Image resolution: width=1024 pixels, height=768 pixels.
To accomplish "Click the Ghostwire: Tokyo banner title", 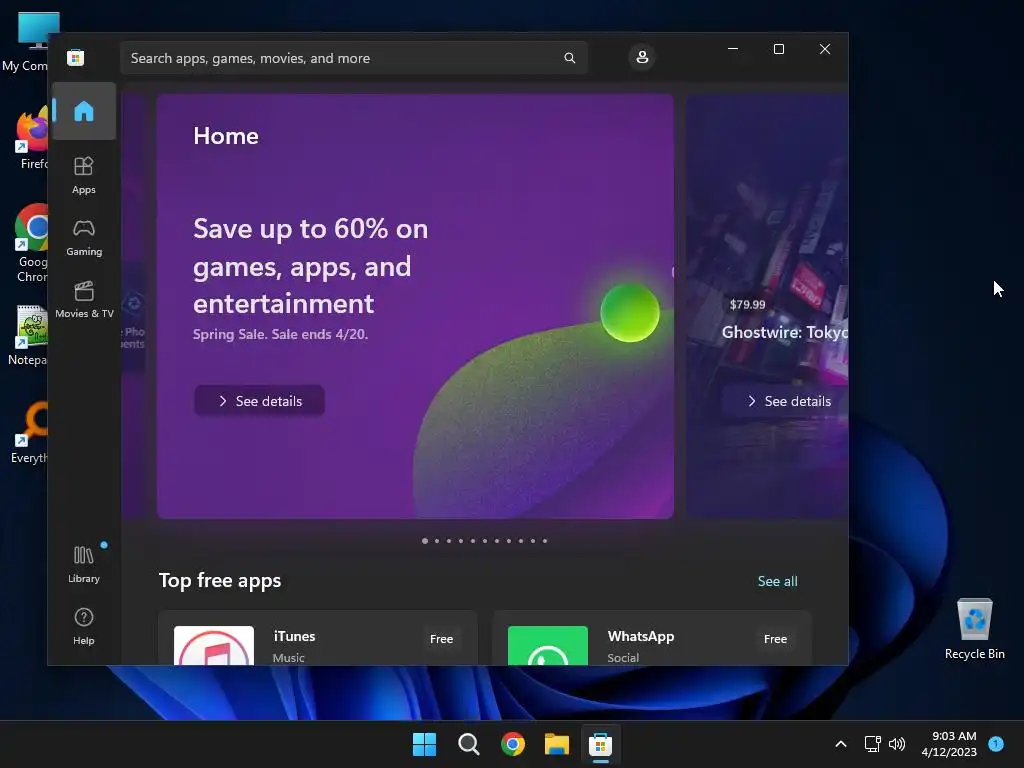I will (784, 332).
